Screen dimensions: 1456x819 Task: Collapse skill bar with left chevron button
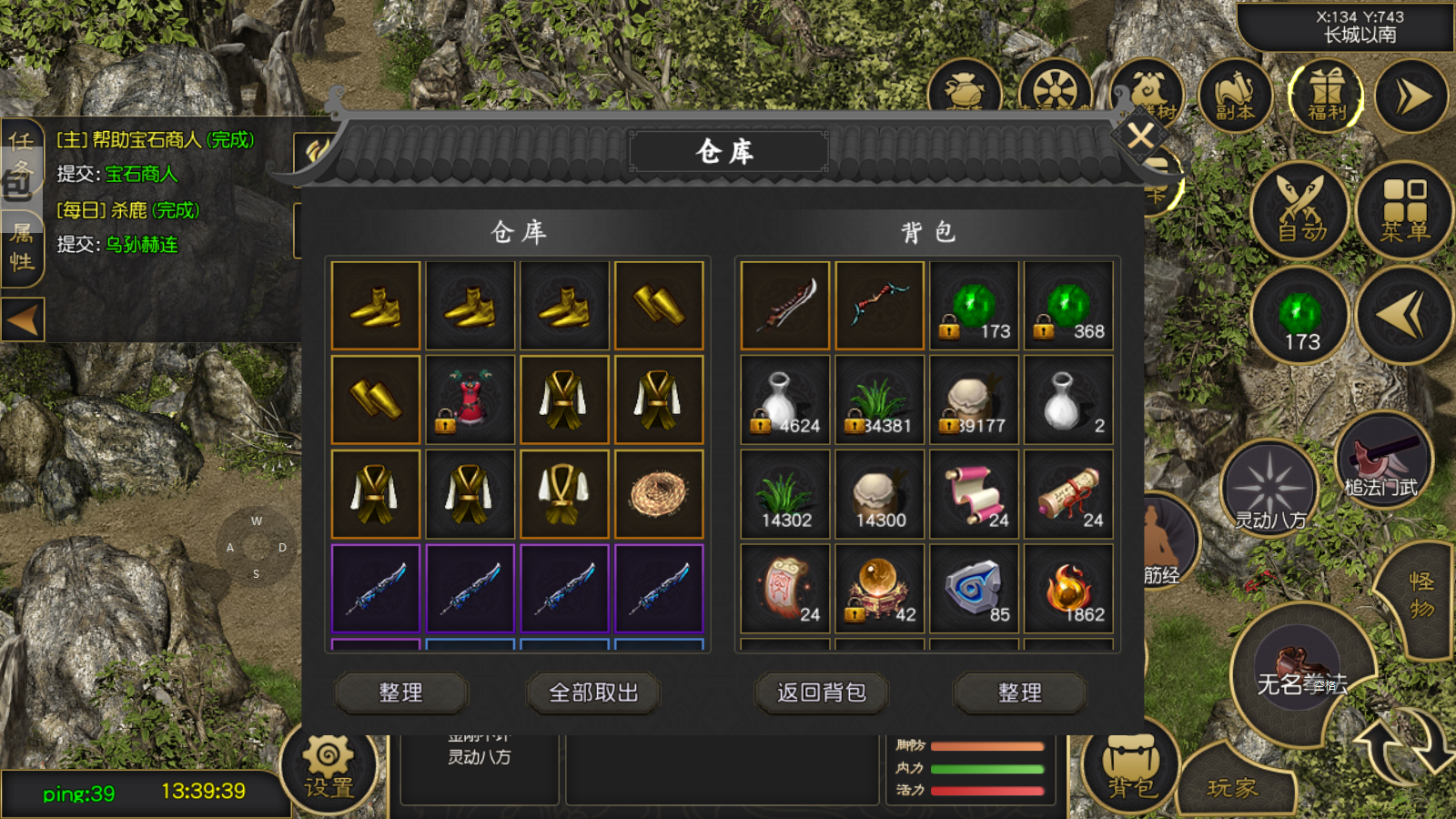[x=1404, y=316]
